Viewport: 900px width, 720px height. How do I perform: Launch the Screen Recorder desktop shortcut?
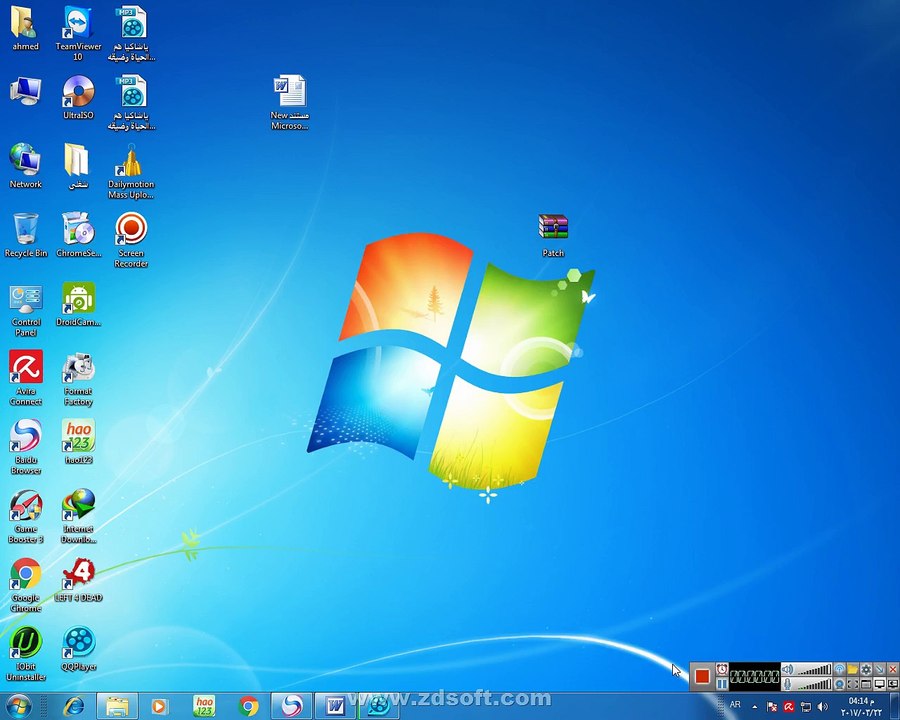tap(131, 240)
